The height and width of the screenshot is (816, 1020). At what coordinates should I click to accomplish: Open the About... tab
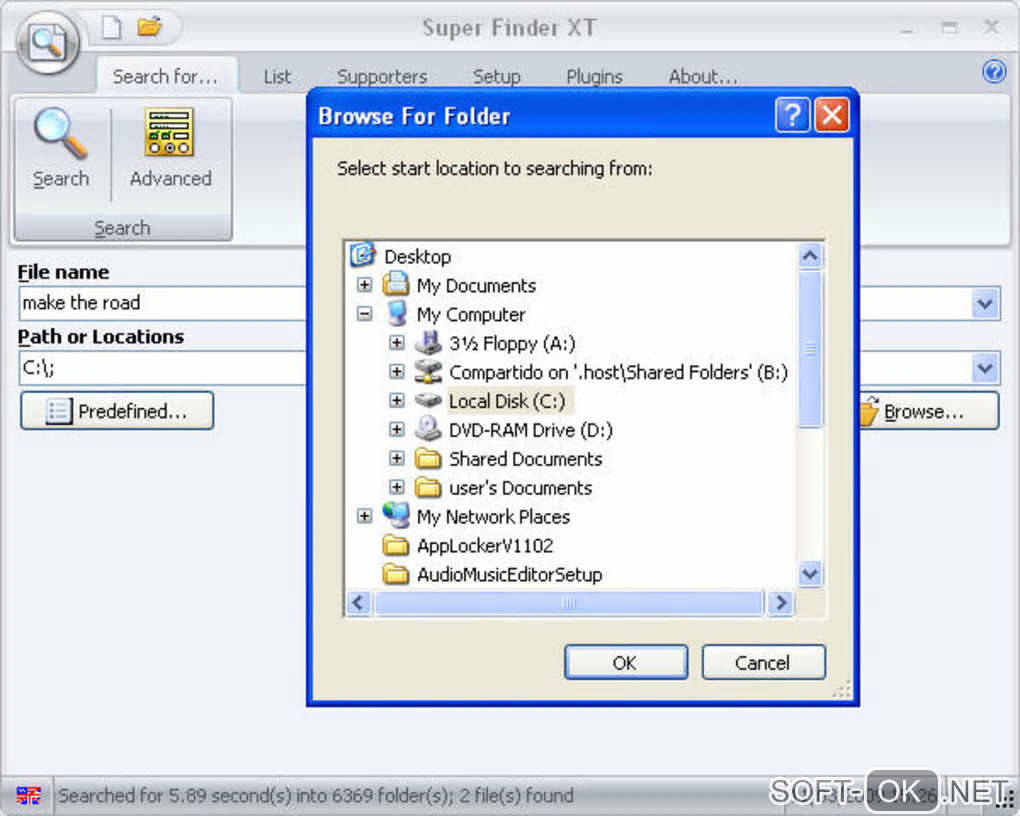pyautogui.click(x=703, y=77)
